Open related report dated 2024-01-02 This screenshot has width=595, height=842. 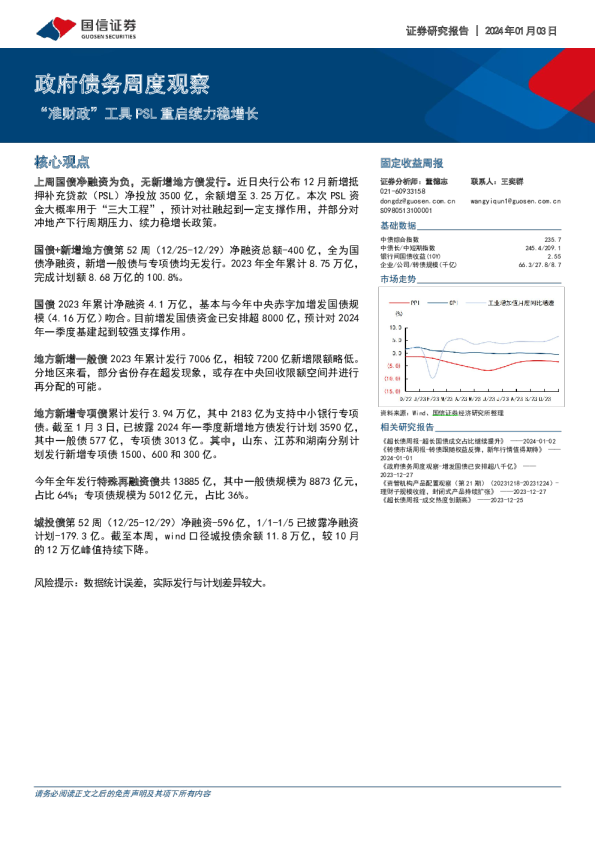tap(468, 441)
